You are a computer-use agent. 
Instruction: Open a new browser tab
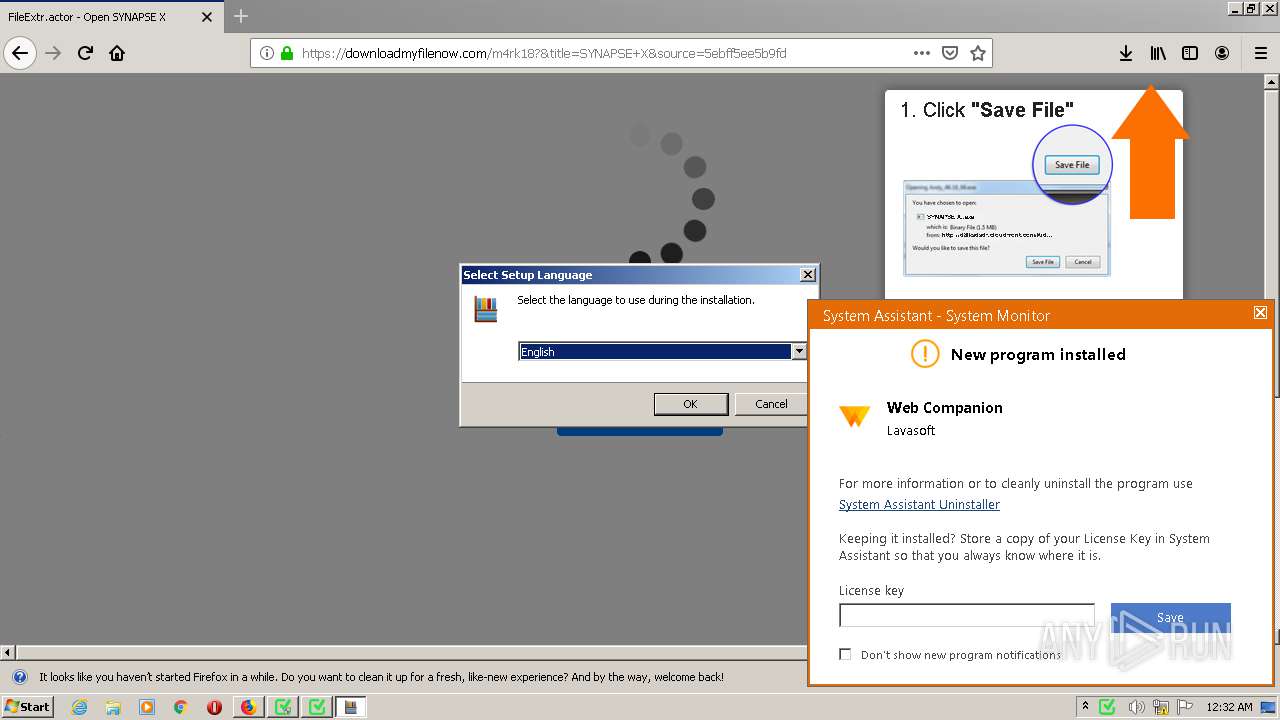tap(241, 16)
